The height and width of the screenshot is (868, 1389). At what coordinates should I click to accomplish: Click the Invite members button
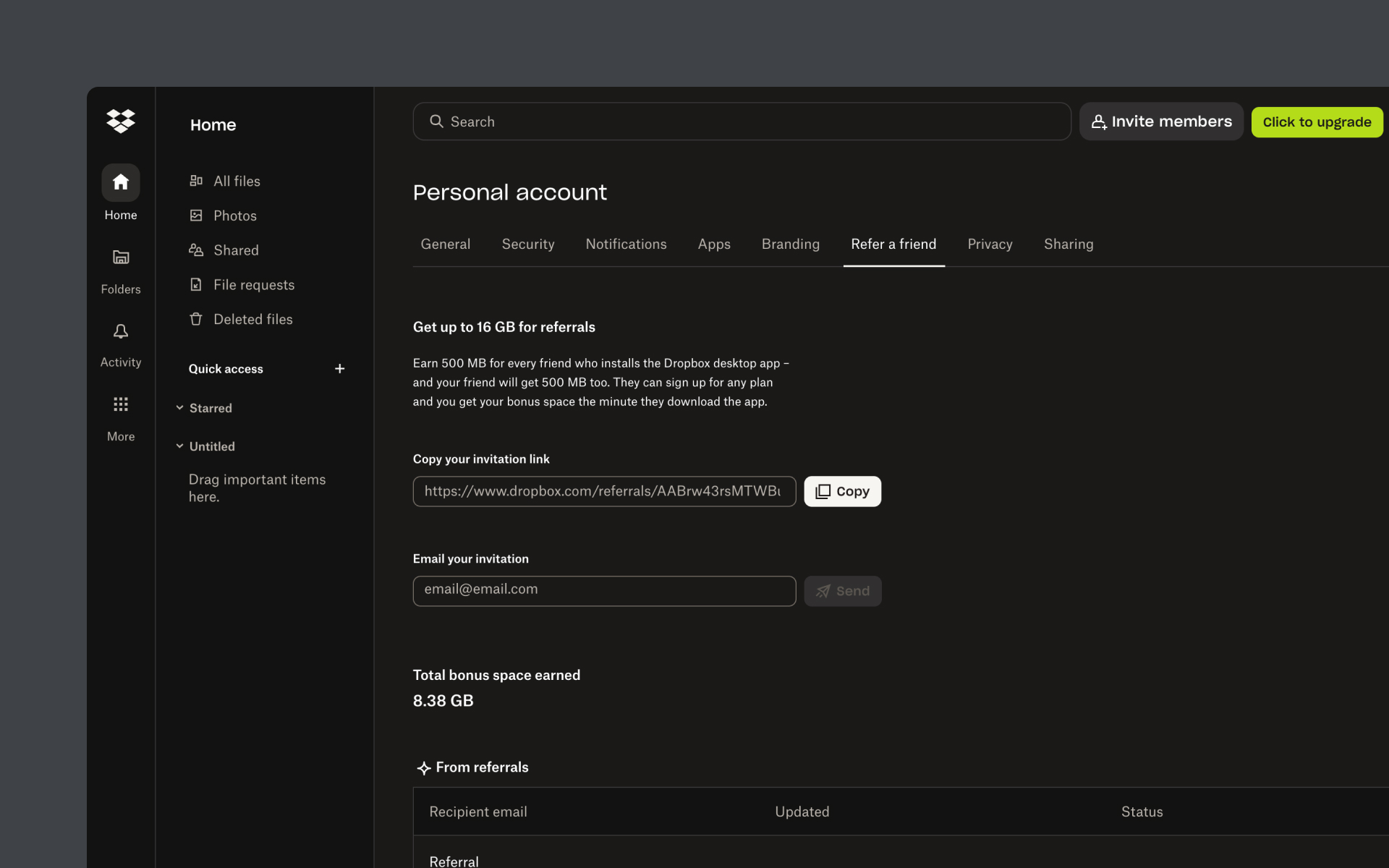pyautogui.click(x=1160, y=121)
